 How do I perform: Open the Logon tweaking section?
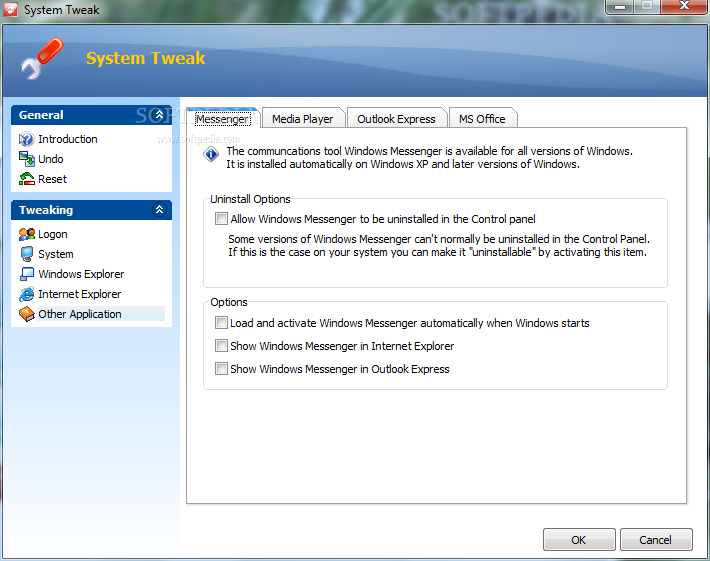click(x=53, y=234)
